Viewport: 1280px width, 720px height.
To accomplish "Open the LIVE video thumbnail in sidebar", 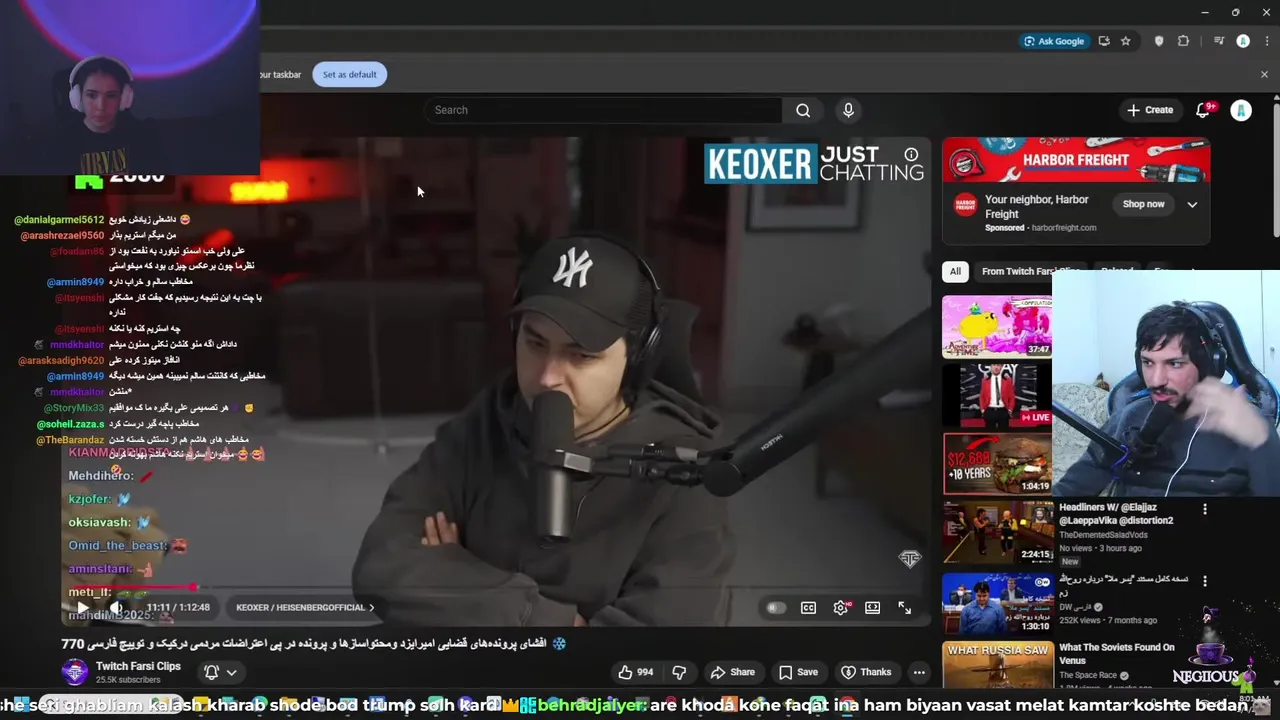I will point(997,395).
